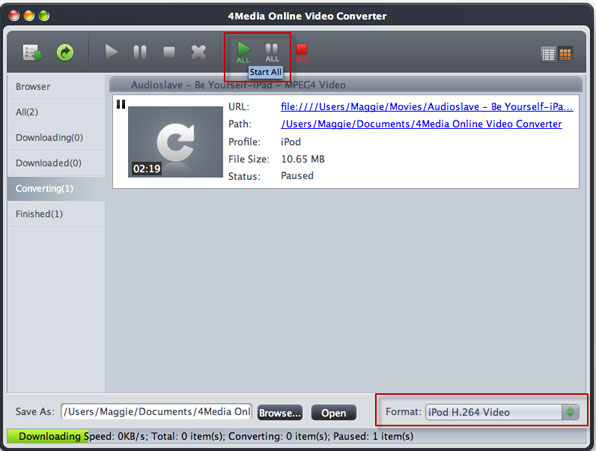Click the New Download icon in toolbar

32,52
